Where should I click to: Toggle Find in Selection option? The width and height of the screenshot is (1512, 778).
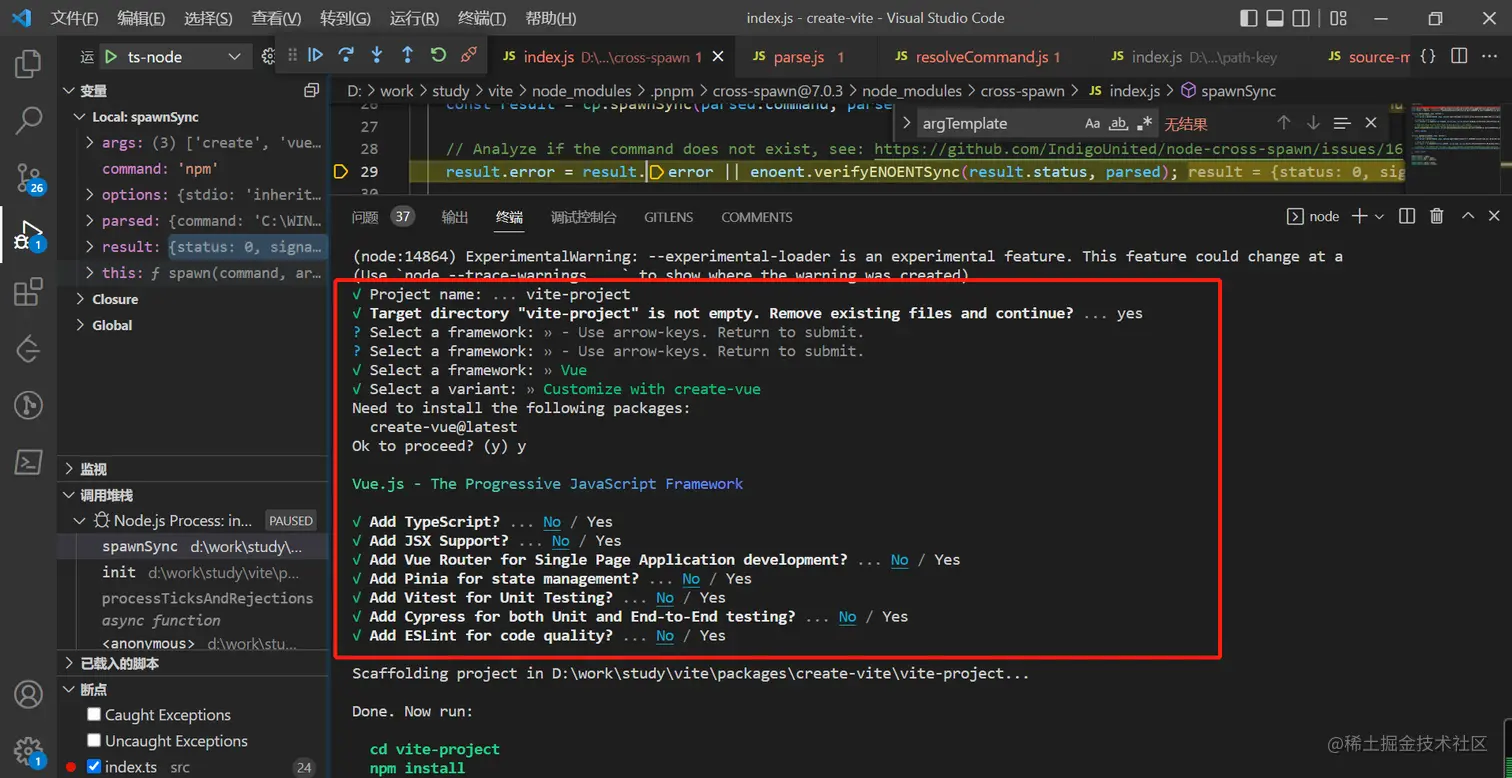click(x=1342, y=123)
